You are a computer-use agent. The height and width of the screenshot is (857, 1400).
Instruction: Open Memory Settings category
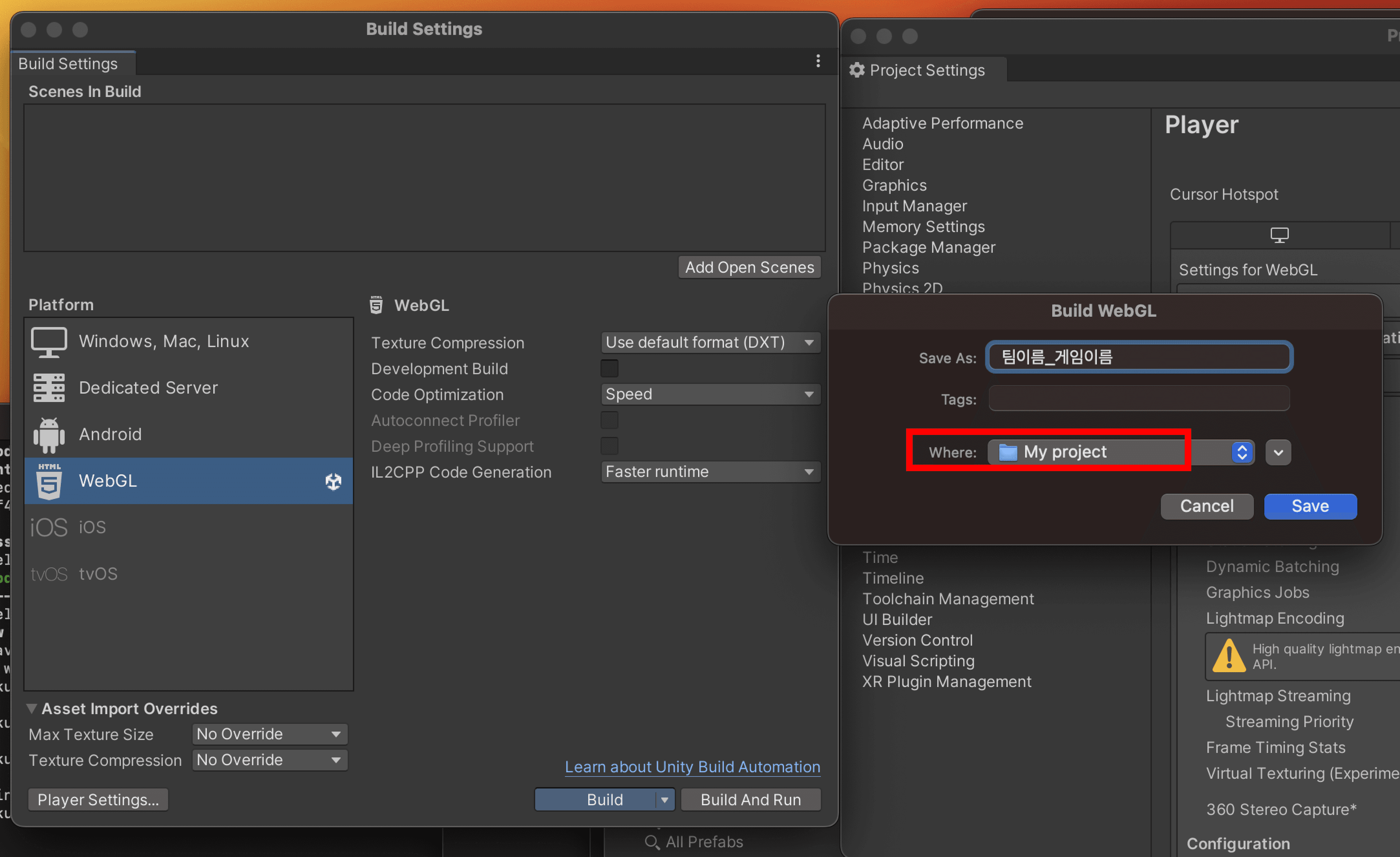[923, 227]
